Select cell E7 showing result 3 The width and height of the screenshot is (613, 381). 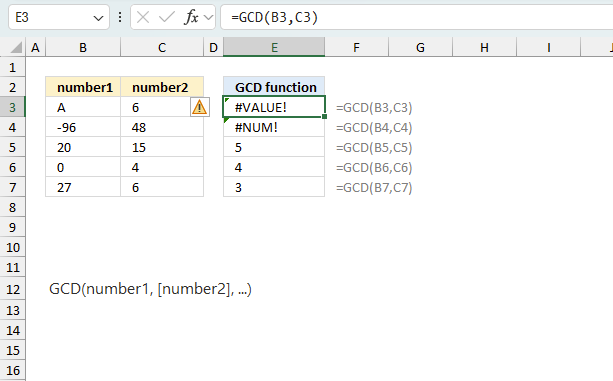click(x=274, y=187)
